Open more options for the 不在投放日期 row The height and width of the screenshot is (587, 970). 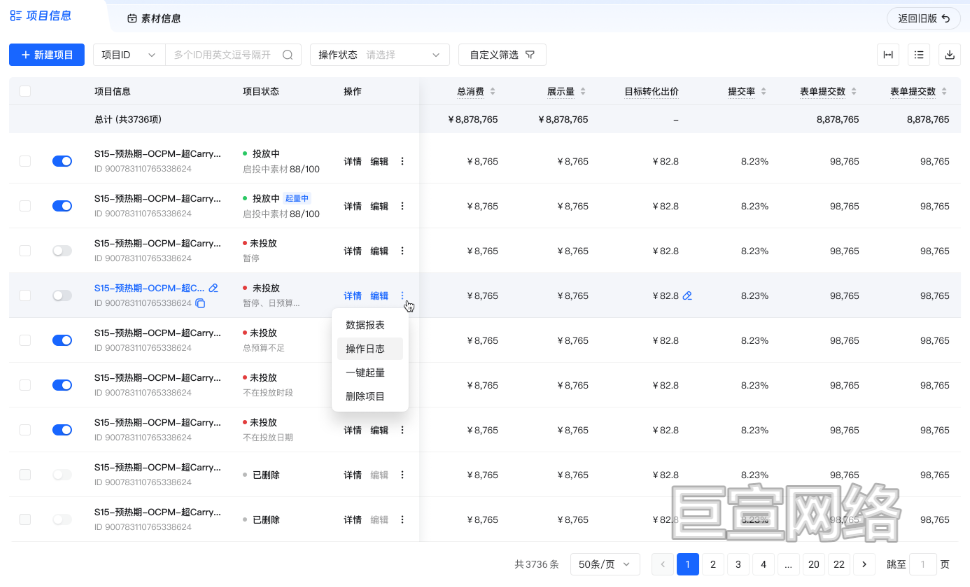[402, 430]
